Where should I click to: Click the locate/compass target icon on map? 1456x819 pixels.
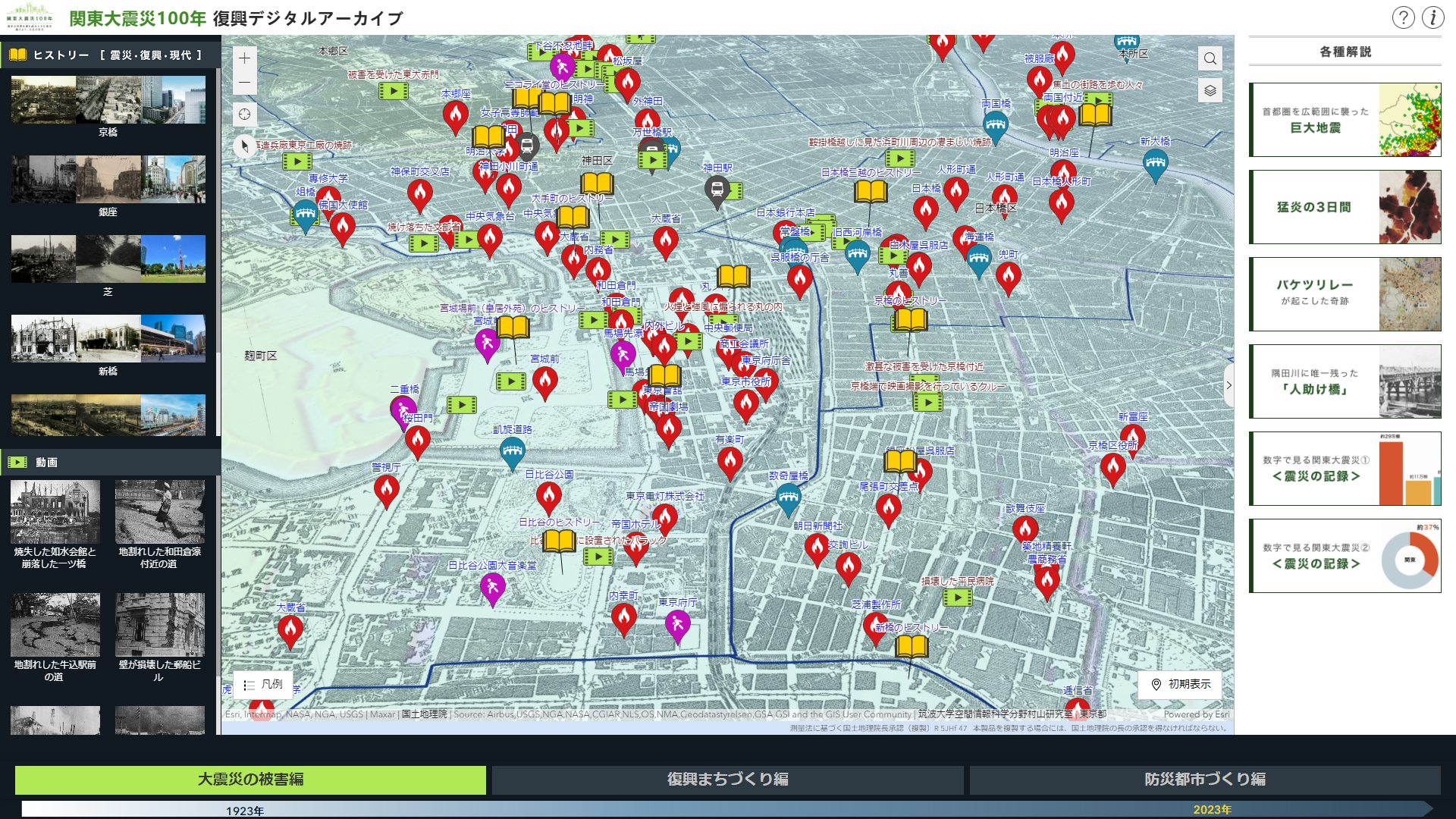(244, 115)
